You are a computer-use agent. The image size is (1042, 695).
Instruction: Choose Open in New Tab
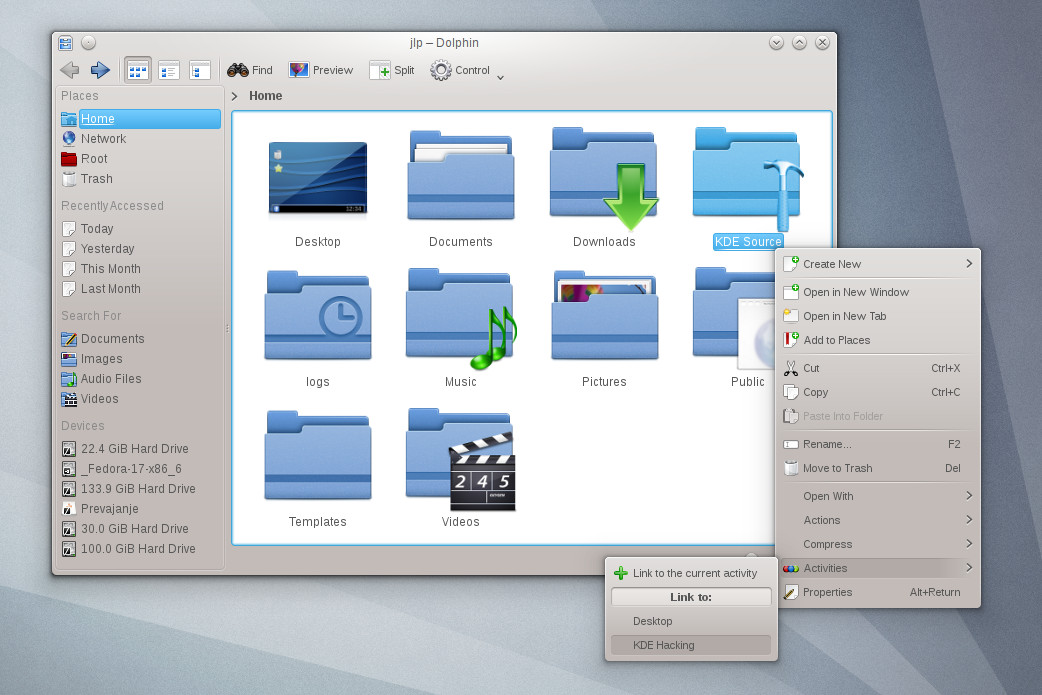[878, 316]
